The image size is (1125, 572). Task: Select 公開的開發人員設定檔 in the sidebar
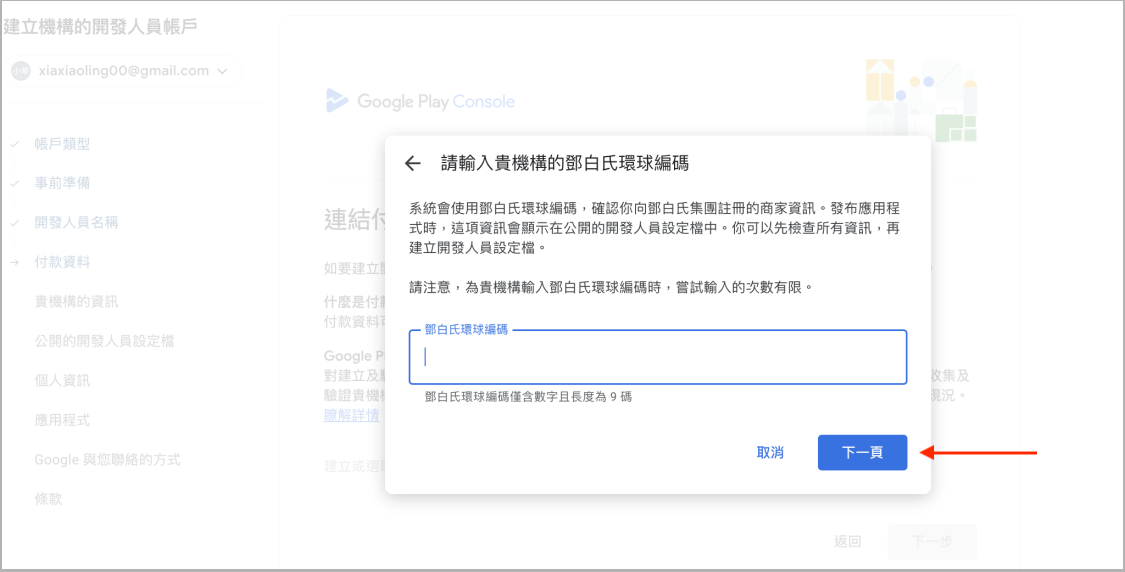[104, 341]
